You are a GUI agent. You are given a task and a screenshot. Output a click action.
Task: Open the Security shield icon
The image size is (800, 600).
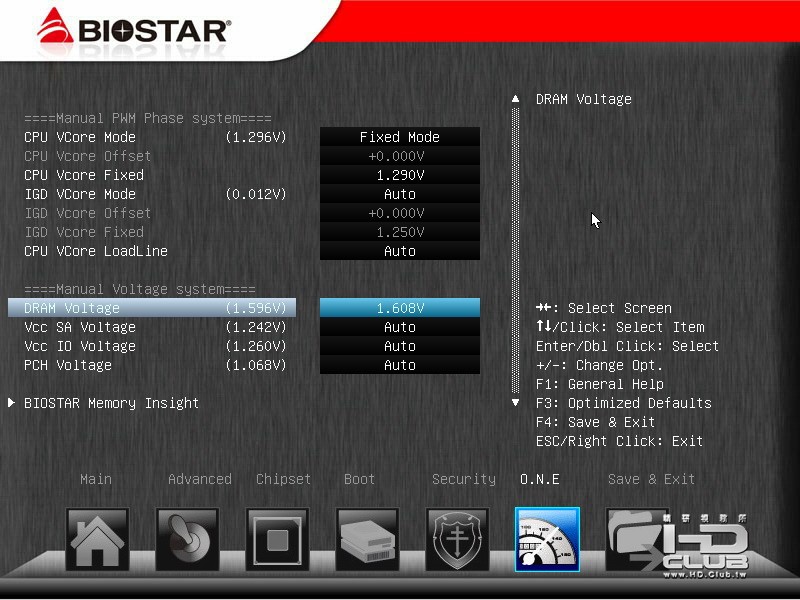[457, 539]
